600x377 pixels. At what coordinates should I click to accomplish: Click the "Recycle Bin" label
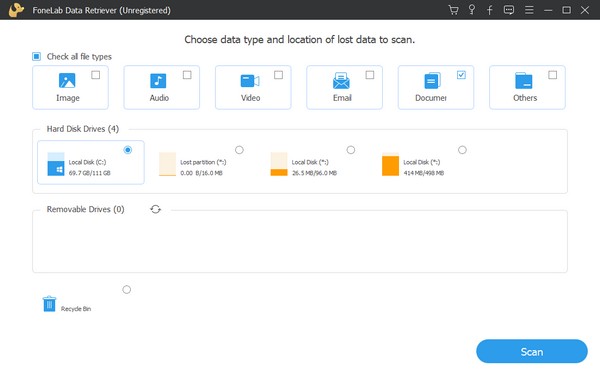pyautogui.click(x=76, y=309)
